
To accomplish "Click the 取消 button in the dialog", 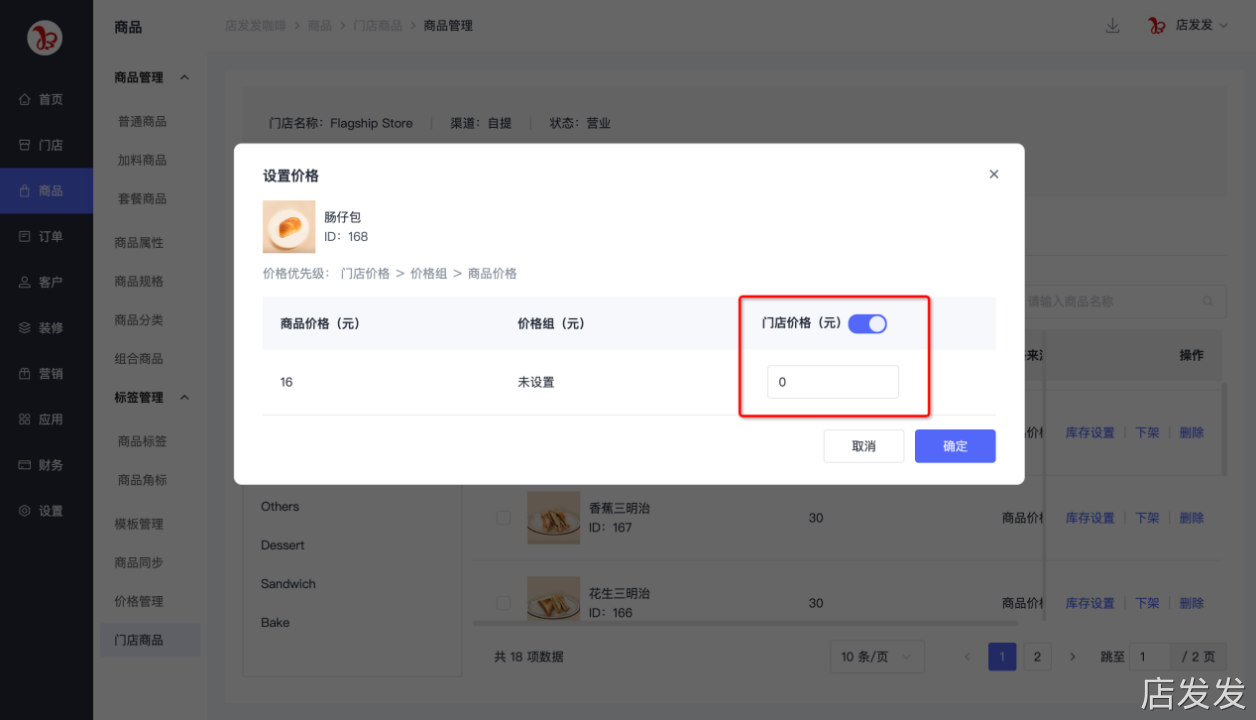I will click(864, 446).
